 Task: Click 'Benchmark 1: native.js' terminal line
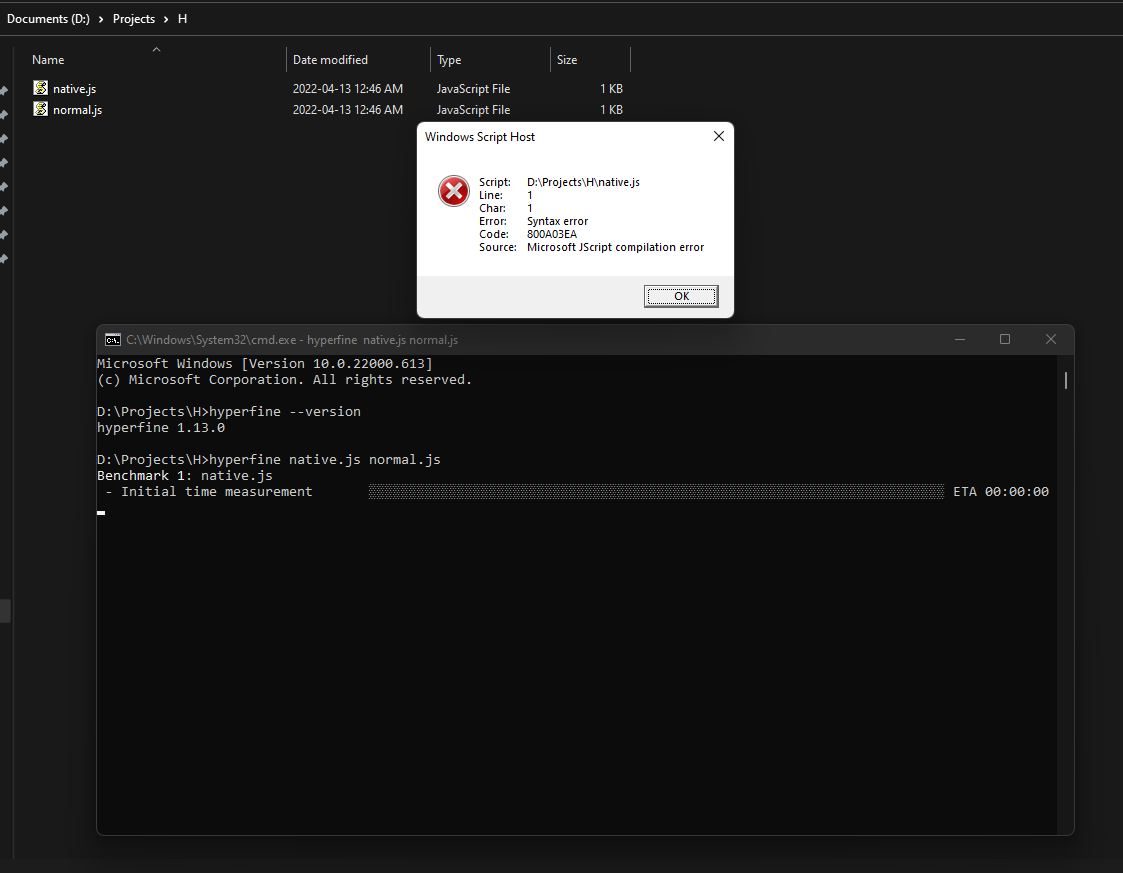point(185,476)
